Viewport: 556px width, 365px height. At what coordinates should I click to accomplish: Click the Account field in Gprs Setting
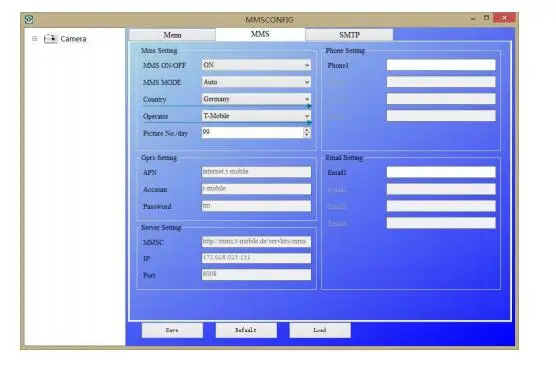click(256, 189)
